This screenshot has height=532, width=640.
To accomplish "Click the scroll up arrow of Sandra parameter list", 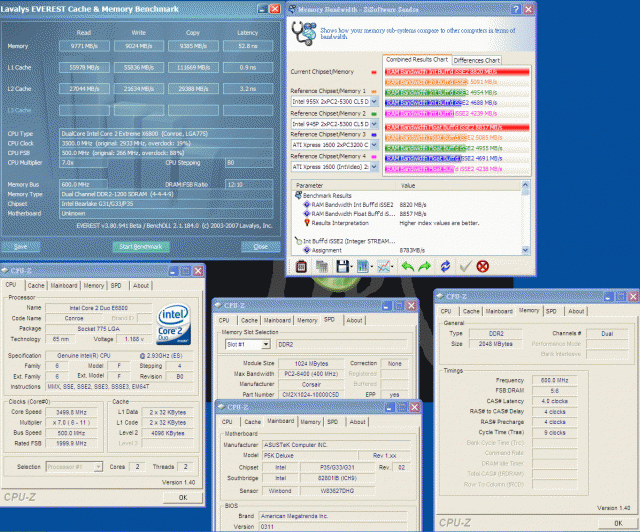I will (525, 185).
